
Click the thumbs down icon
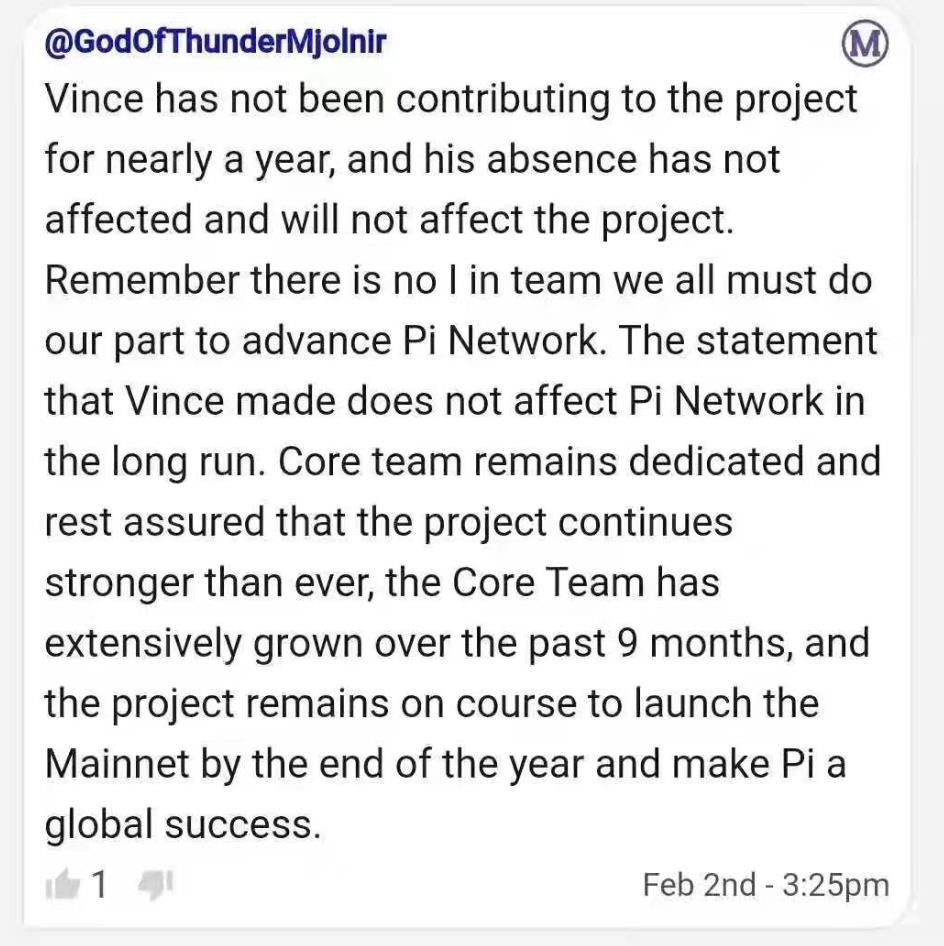pyautogui.click(x=156, y=885)
